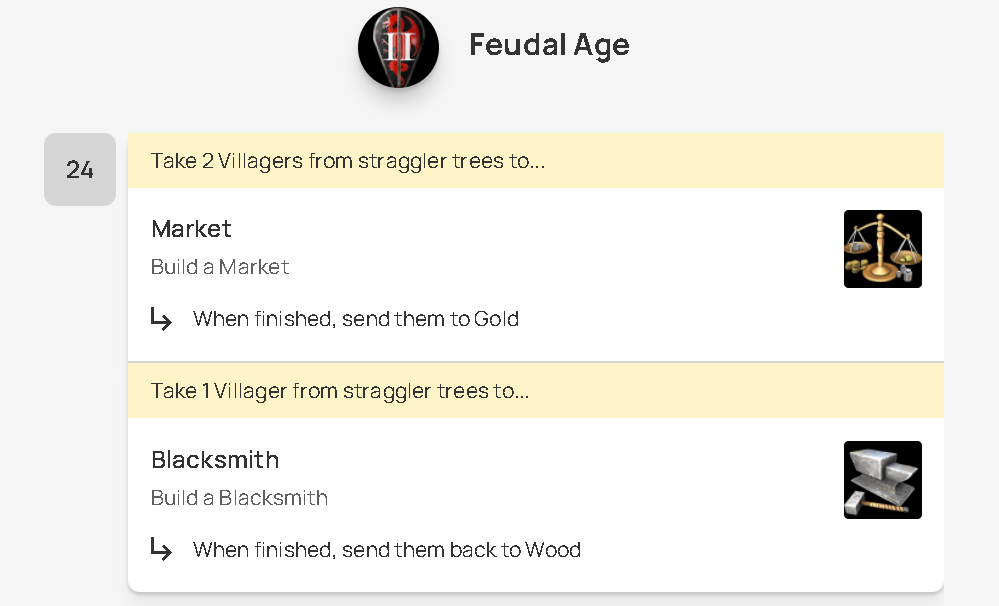
Task: Click the arrow icon beside Wood instruction
Action: (161, 550)
